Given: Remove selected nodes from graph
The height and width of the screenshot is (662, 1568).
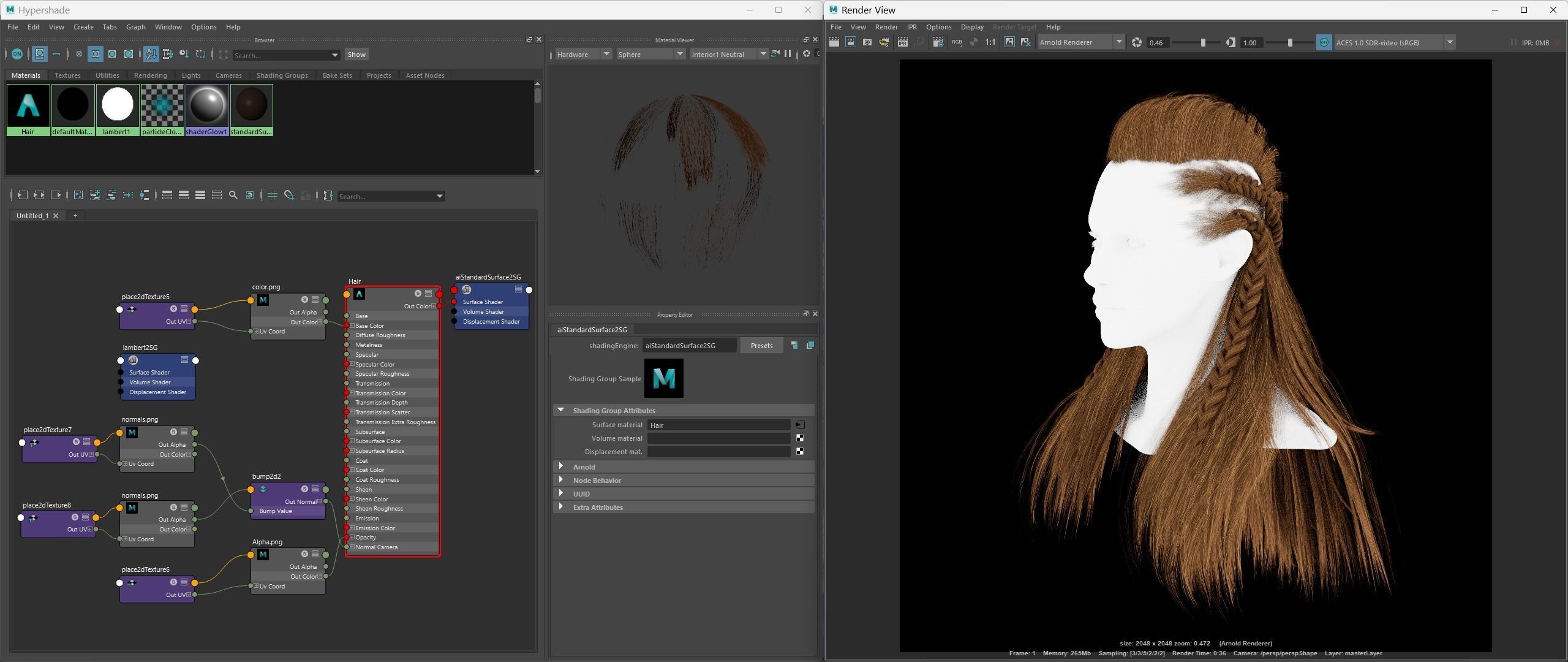Looking at the screenshot, I should (111, 195).
